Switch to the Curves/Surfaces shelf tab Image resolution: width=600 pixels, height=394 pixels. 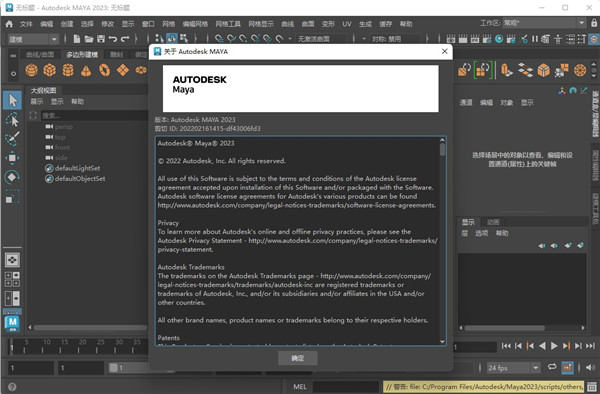pyautogui.click(x=40, y=55)
